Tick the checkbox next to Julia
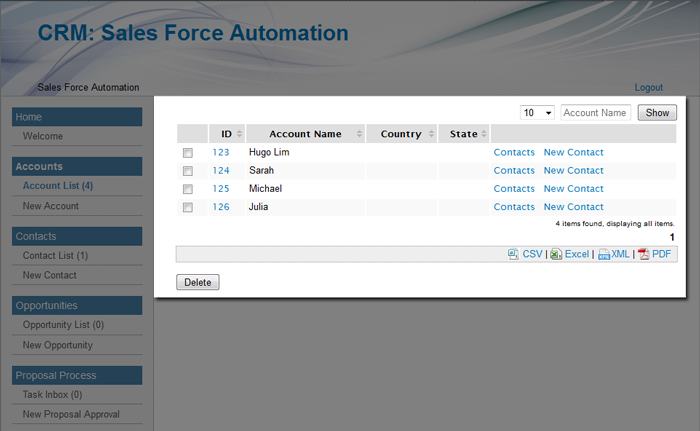 tap(187, 208)
